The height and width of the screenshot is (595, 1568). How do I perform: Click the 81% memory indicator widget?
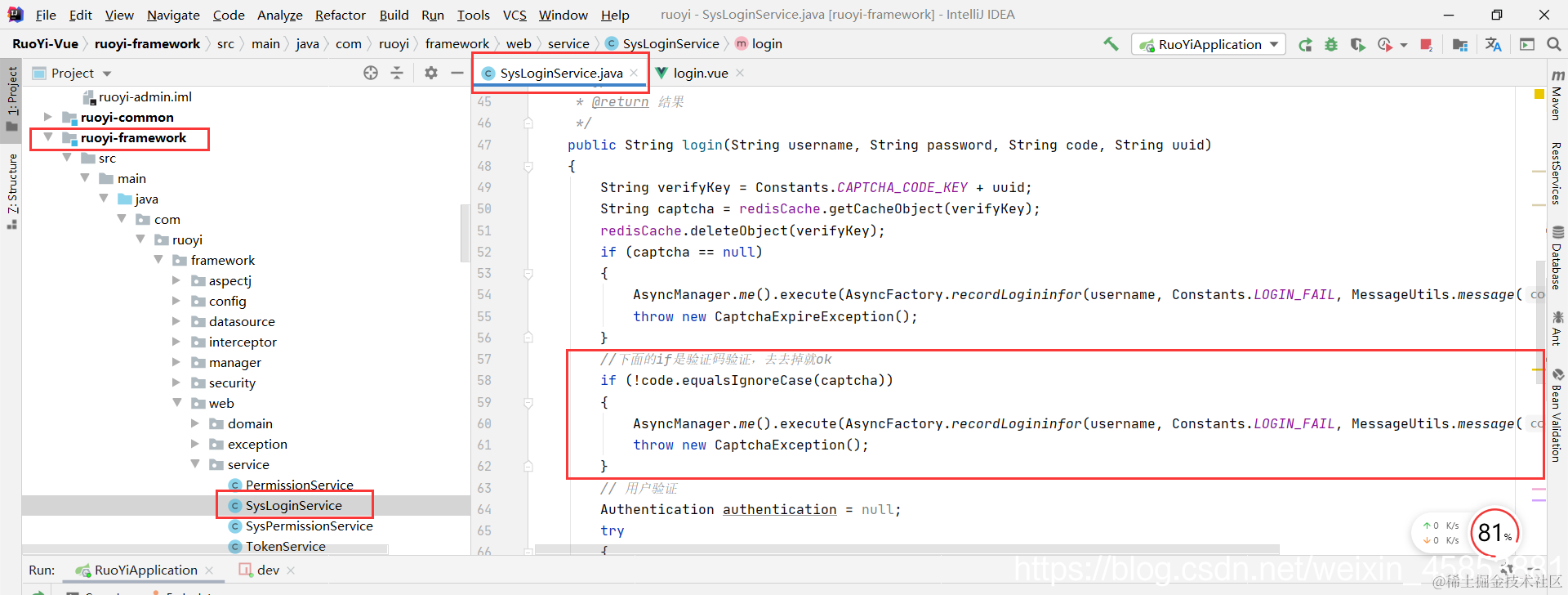[x=1494, y=533]
